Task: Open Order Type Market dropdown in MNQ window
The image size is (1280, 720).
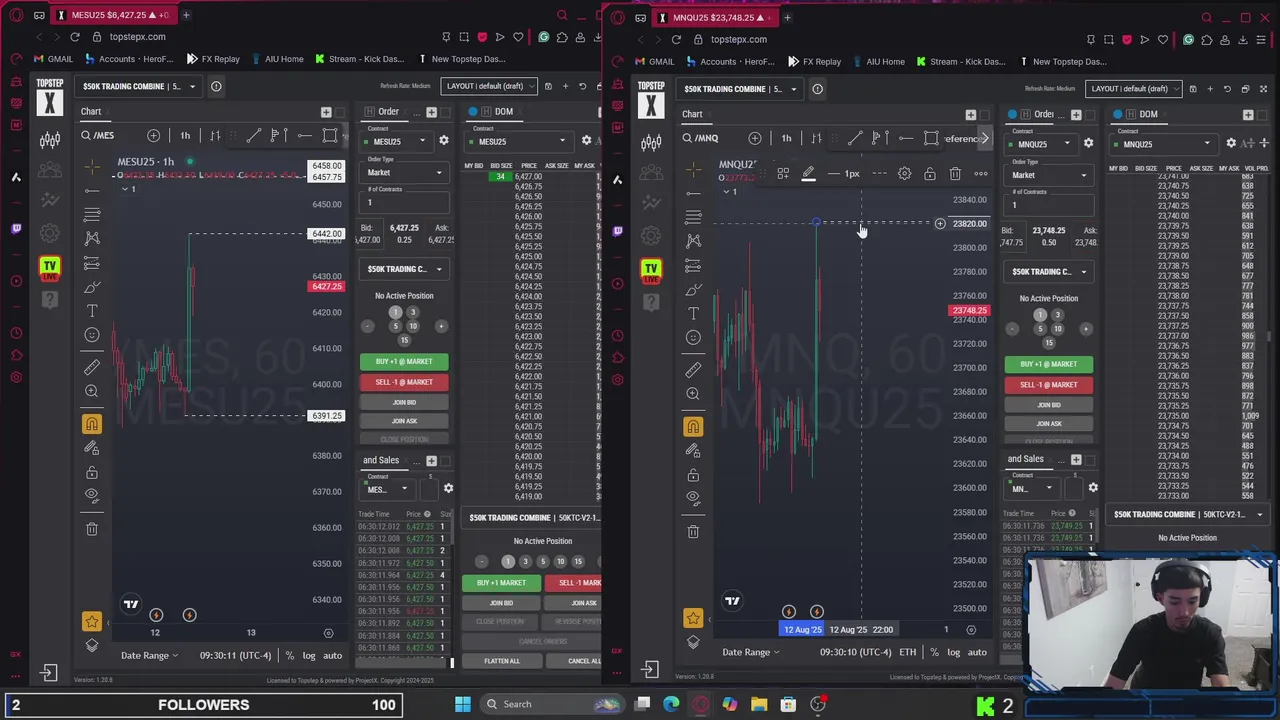Action: coord(1049,176)
